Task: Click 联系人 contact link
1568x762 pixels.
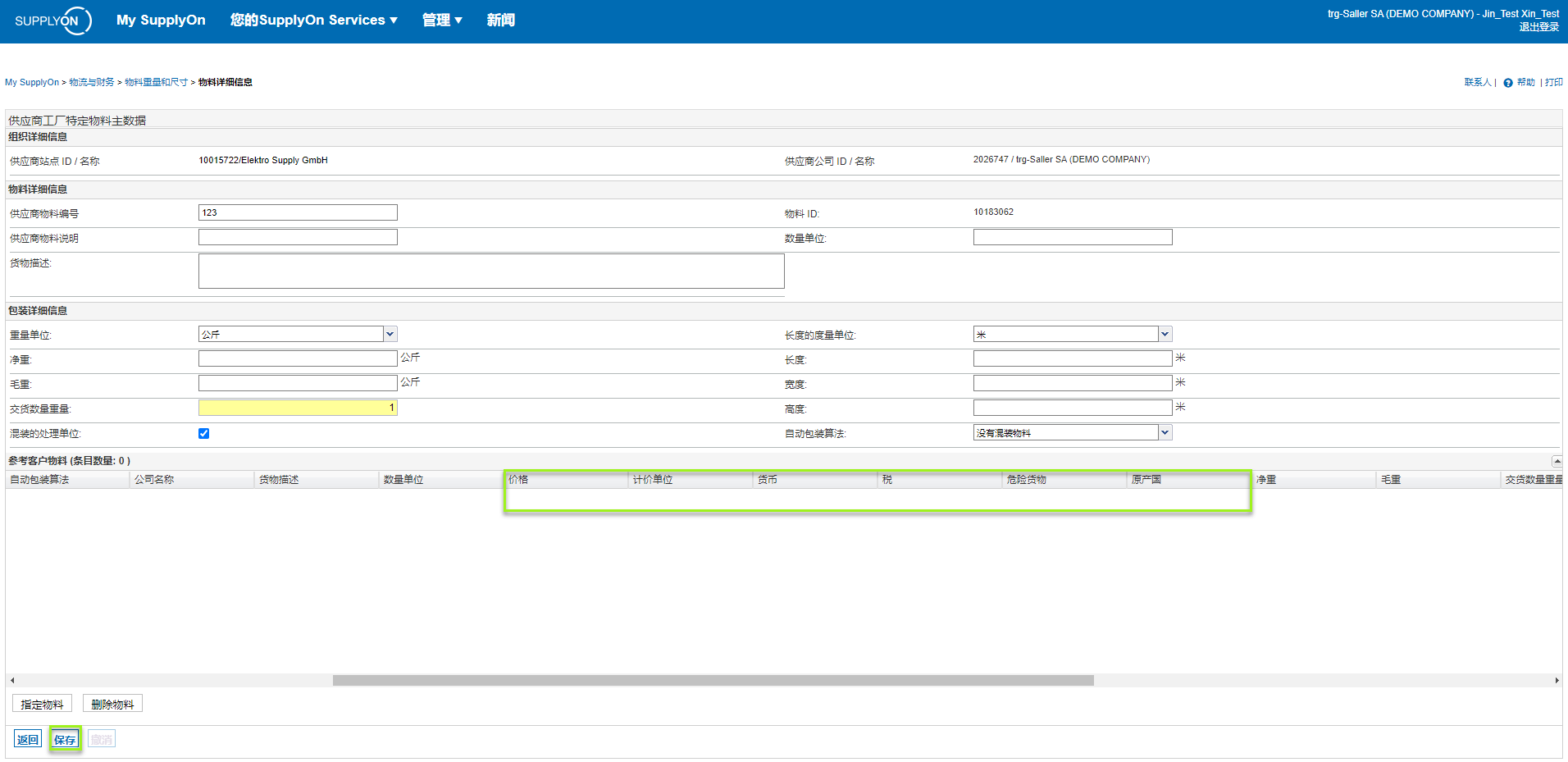Action: point(1478,82)
